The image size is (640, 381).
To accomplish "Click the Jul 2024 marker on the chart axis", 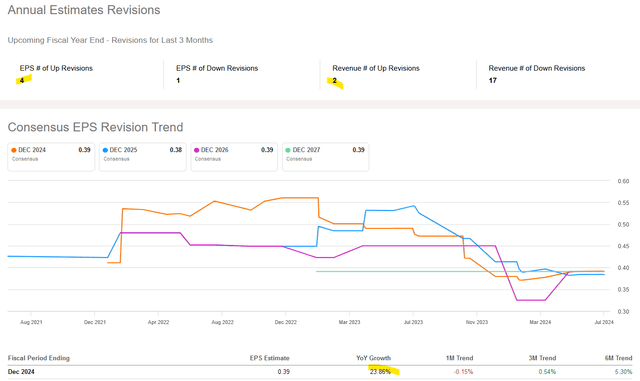I will pos(604,322).
